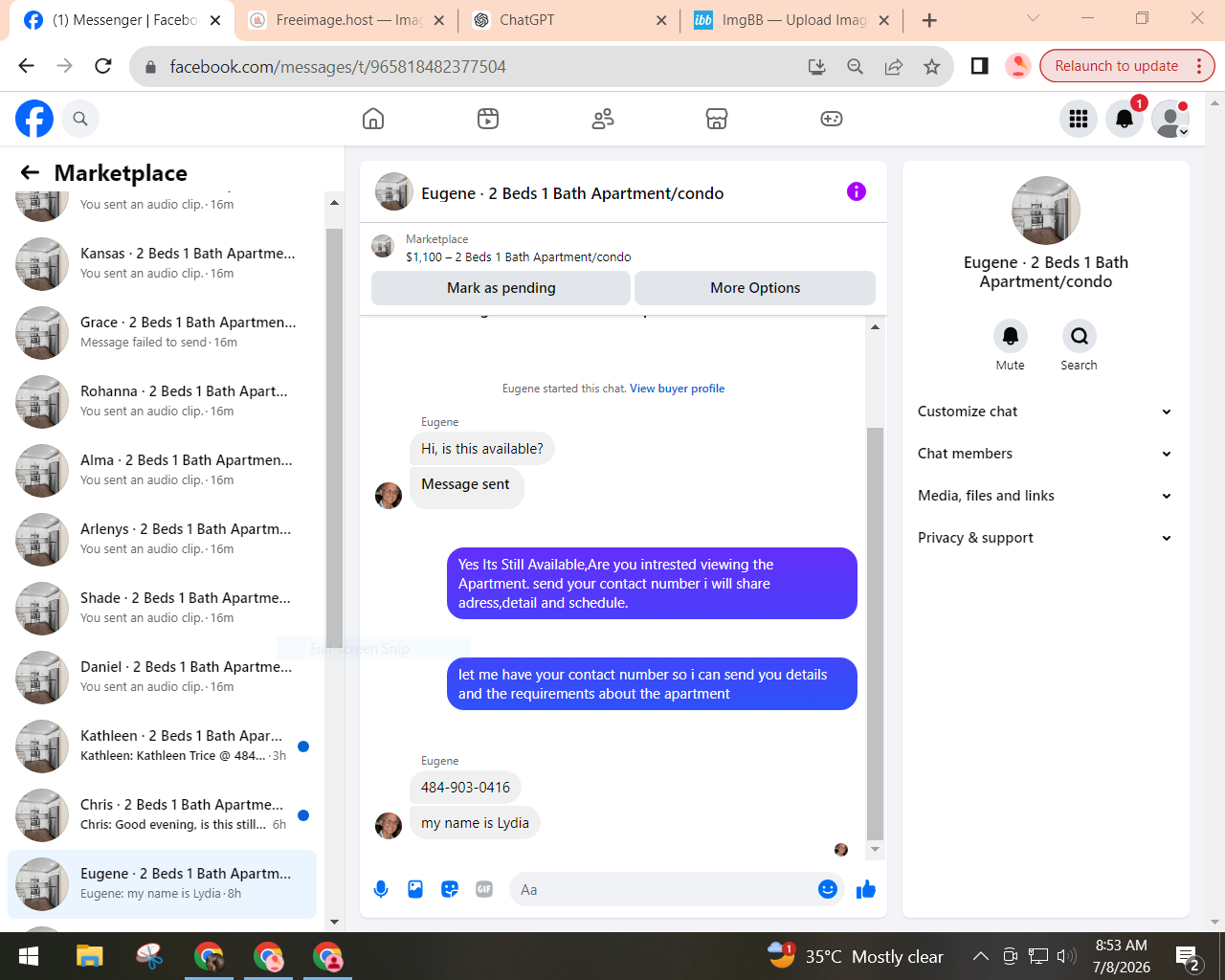Click the chat list scrollbar
Screen dimensions: 1225x980
tap(334, 438)
